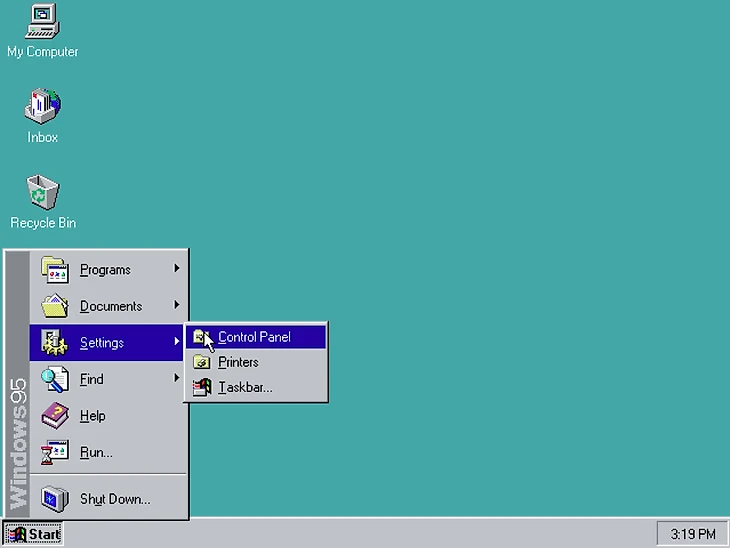Click the Control Panel folder icon
Image resolution: width=730 pixels, height=548 pixels.
201,337
